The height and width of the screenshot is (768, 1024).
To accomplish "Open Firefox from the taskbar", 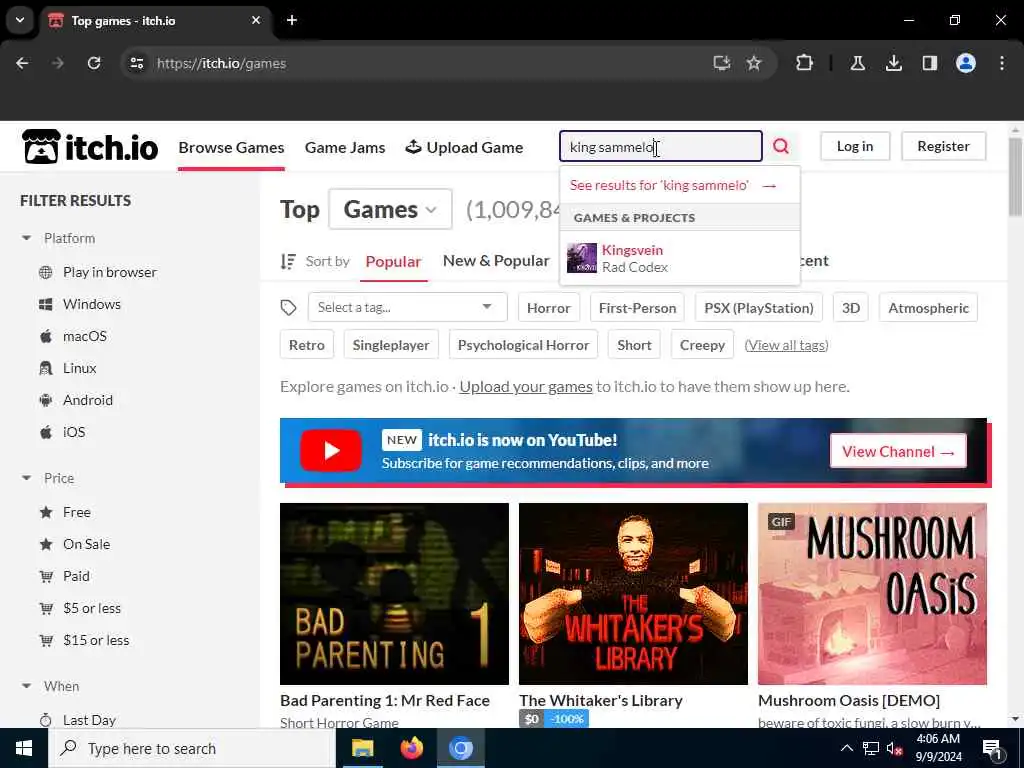I will click(x=411, y=748).
